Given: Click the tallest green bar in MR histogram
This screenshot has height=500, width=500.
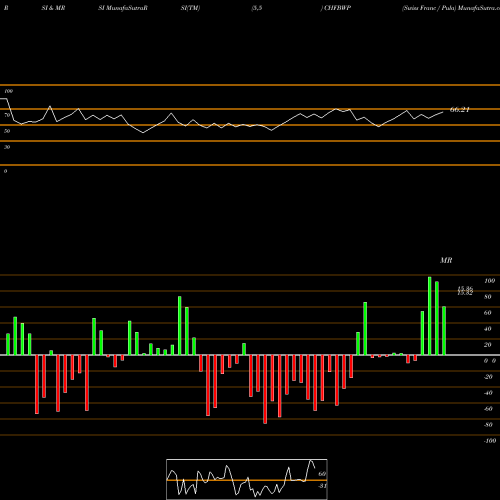Looking at the screenshot, I should click(x=430, y=316).
